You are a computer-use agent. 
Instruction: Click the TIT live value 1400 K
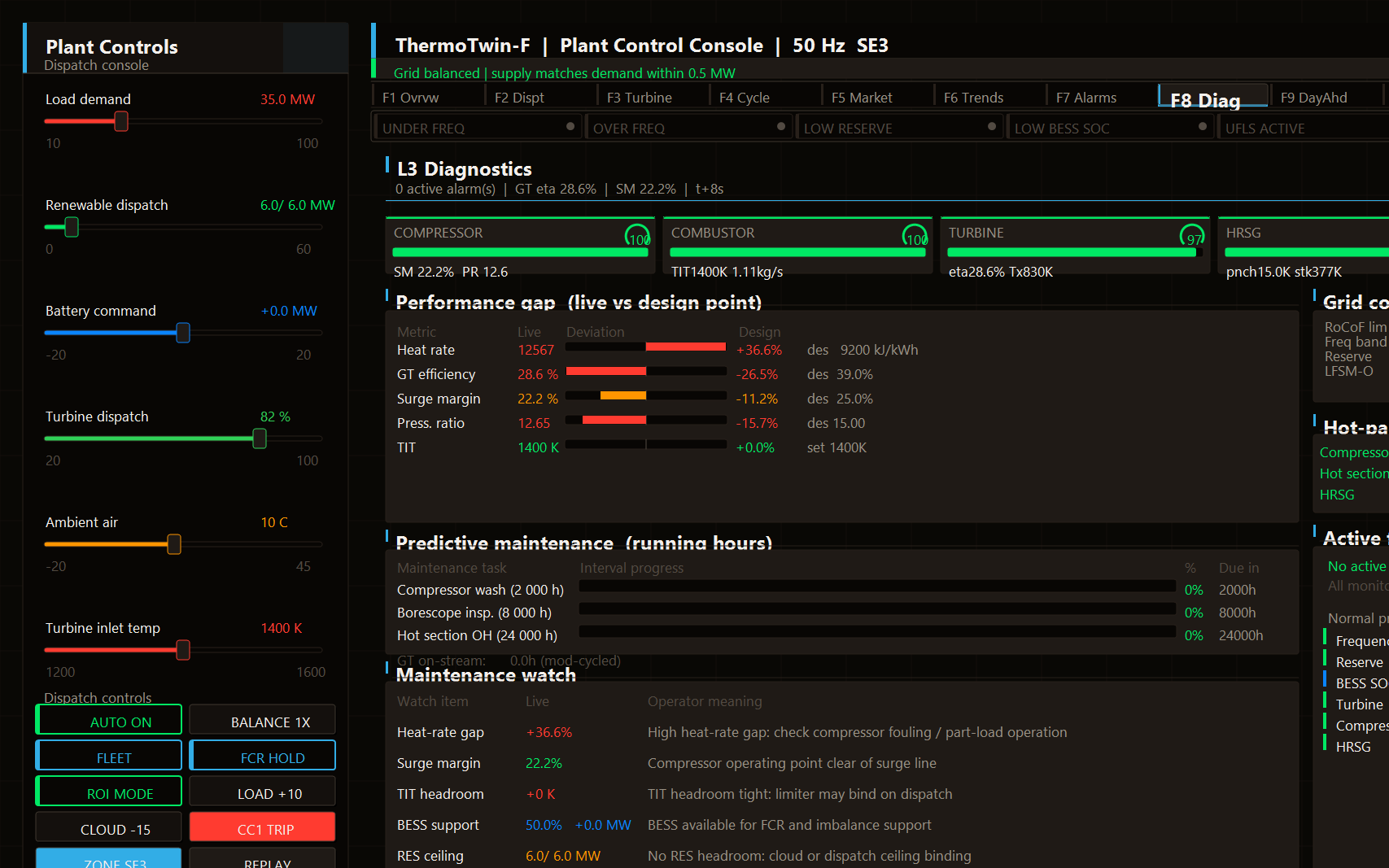[538, 447]
